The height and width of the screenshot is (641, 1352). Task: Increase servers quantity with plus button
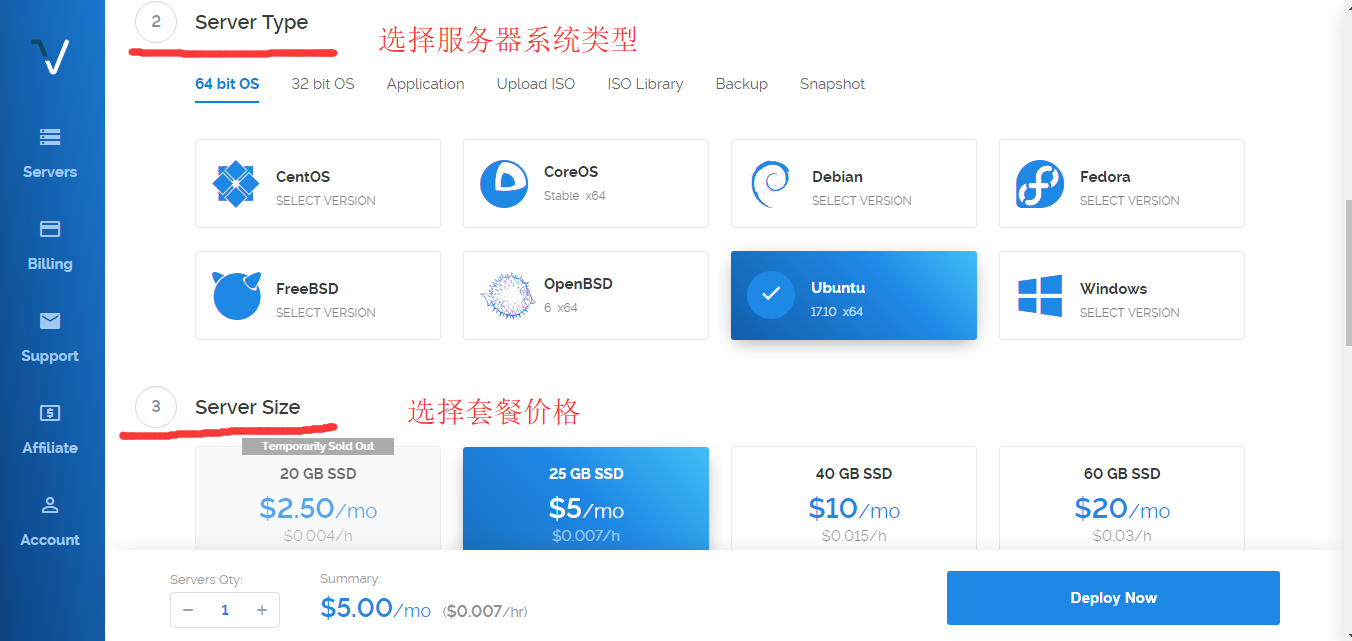click(262, 610)
